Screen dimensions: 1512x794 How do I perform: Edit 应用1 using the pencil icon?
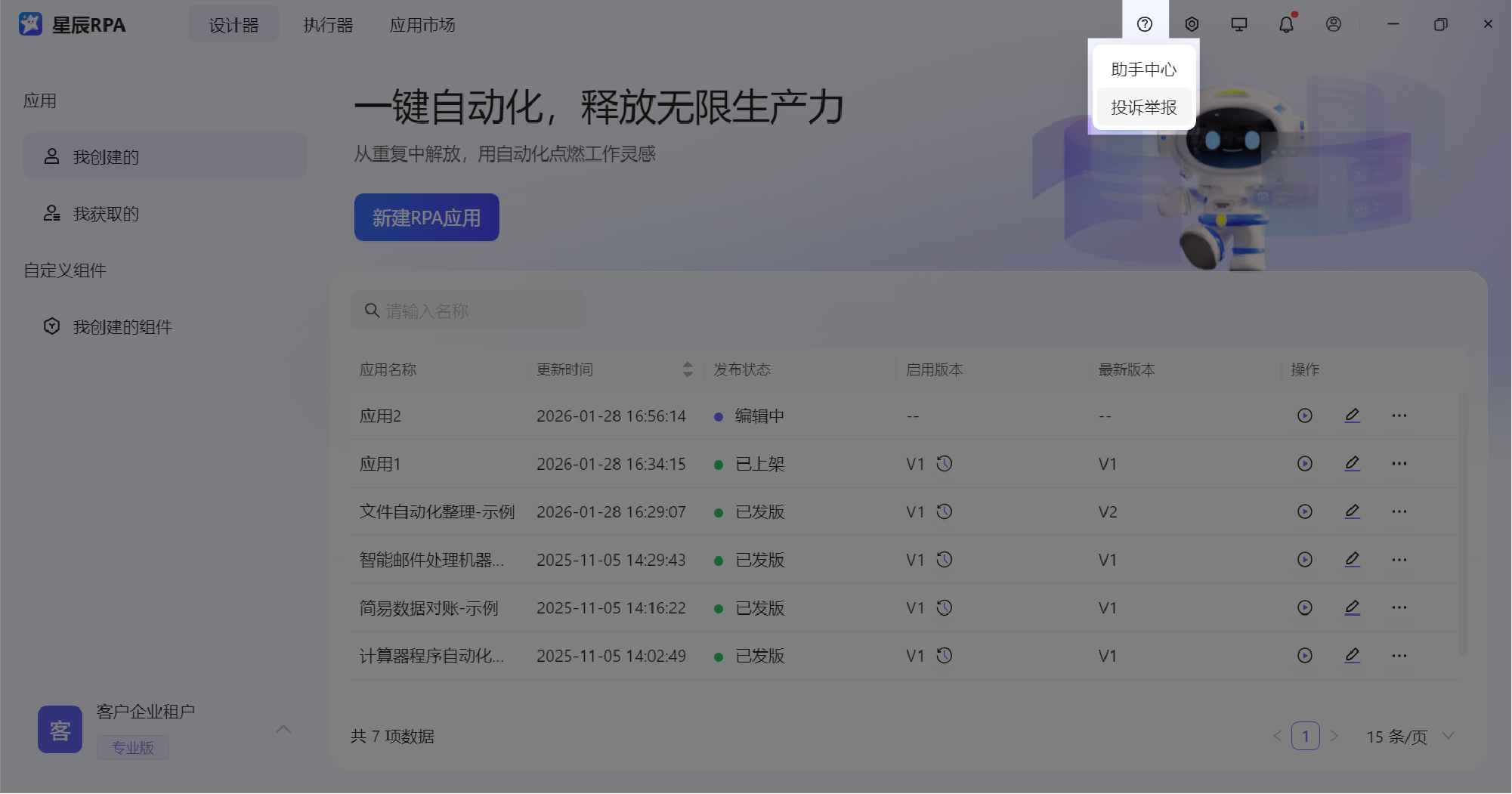(x=1353, y=463)
